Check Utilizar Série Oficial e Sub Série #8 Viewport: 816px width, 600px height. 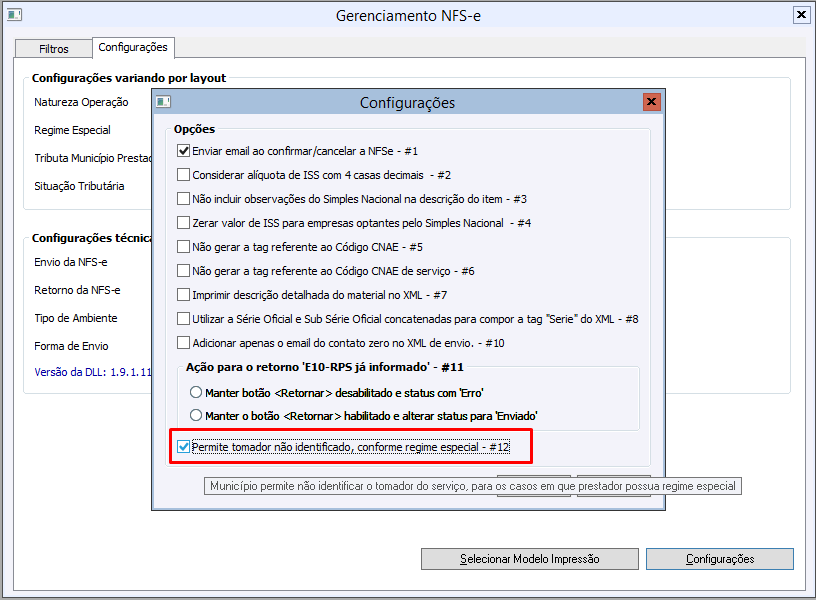coord(183,318)
